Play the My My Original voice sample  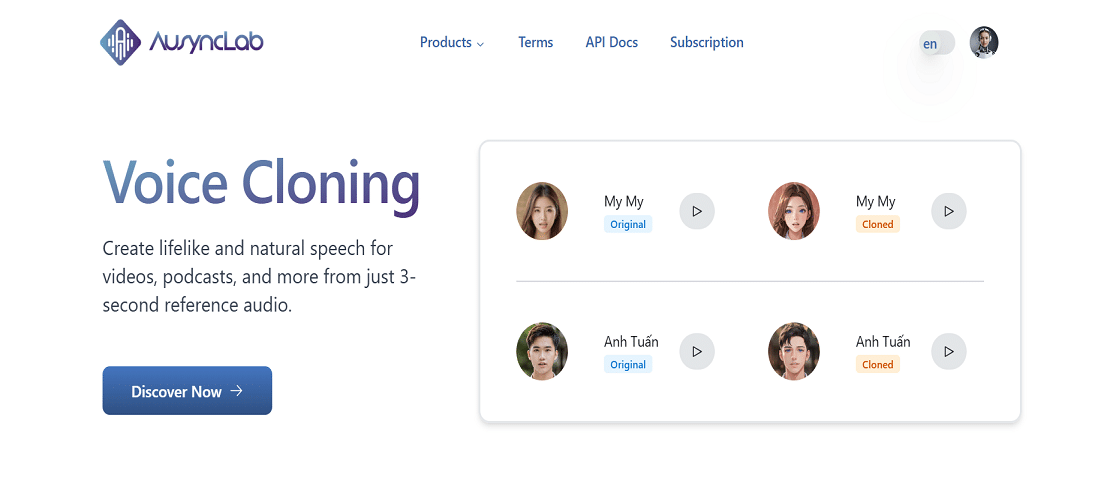tap(697, 212)
